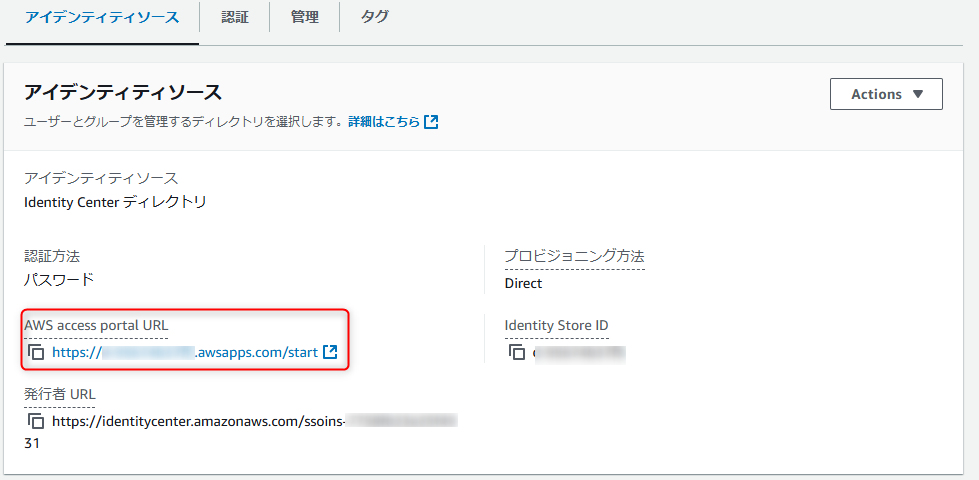Click the アイデンティティソース panel heading

point(123,94)
